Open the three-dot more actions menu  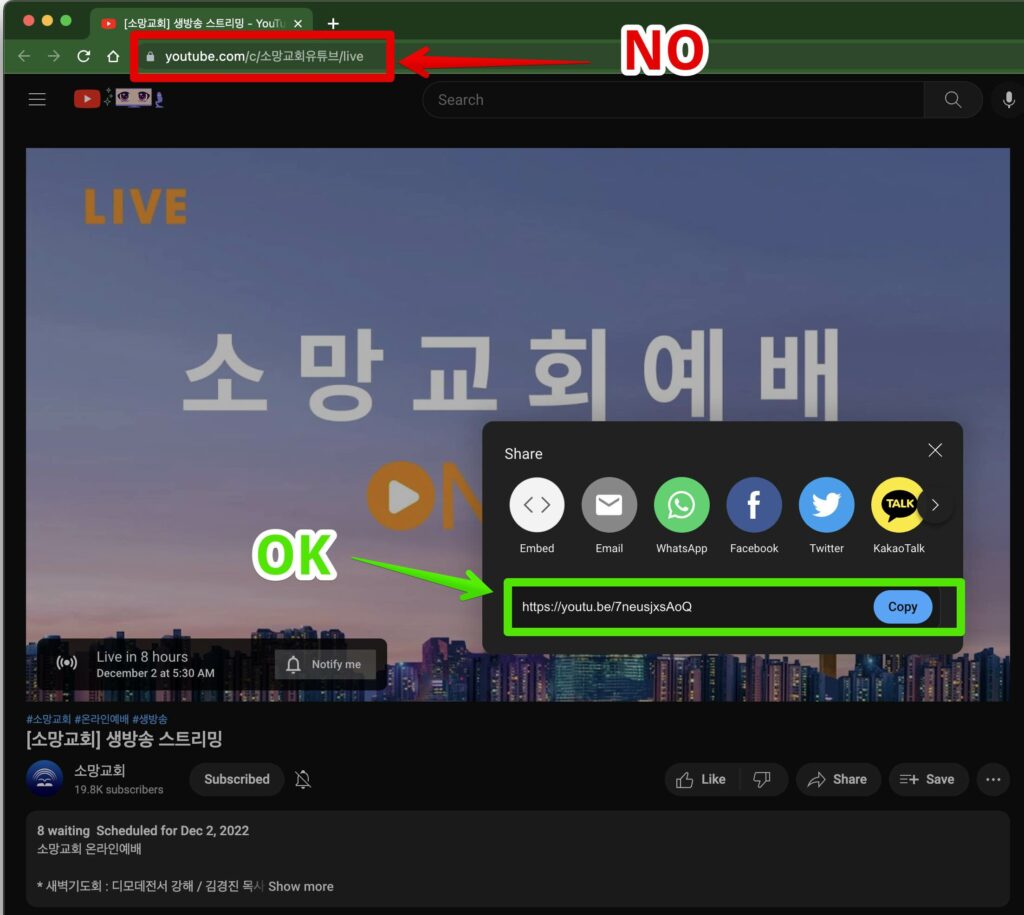point(993,779)
